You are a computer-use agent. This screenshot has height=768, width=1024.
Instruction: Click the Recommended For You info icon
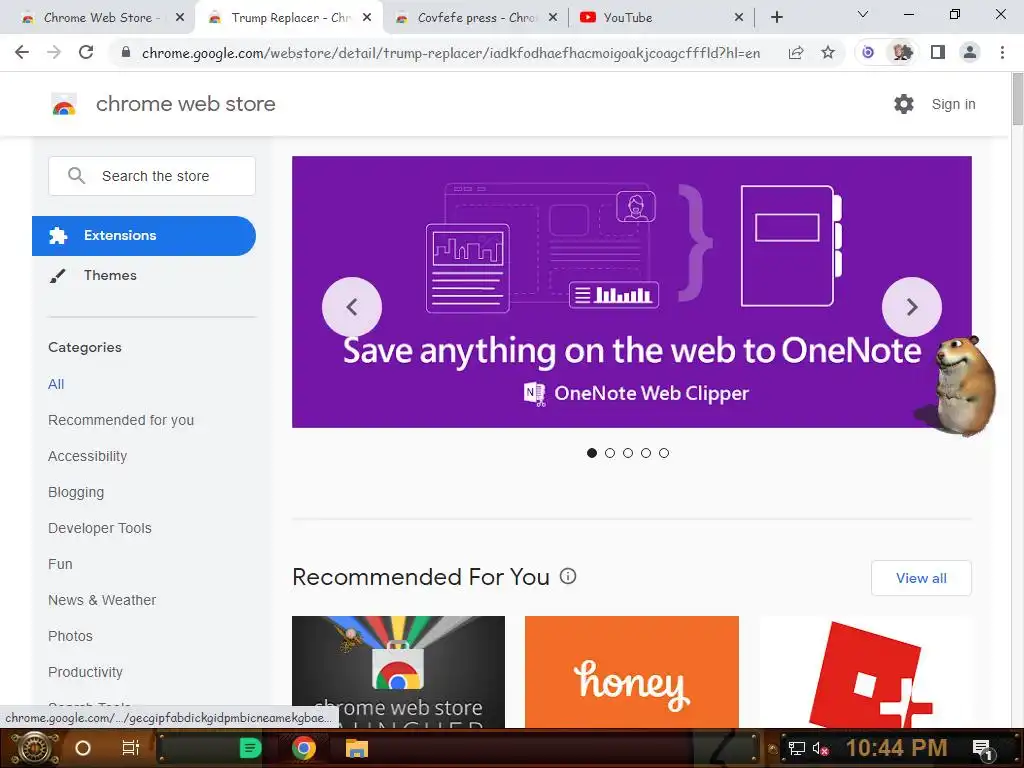(568, 576)
